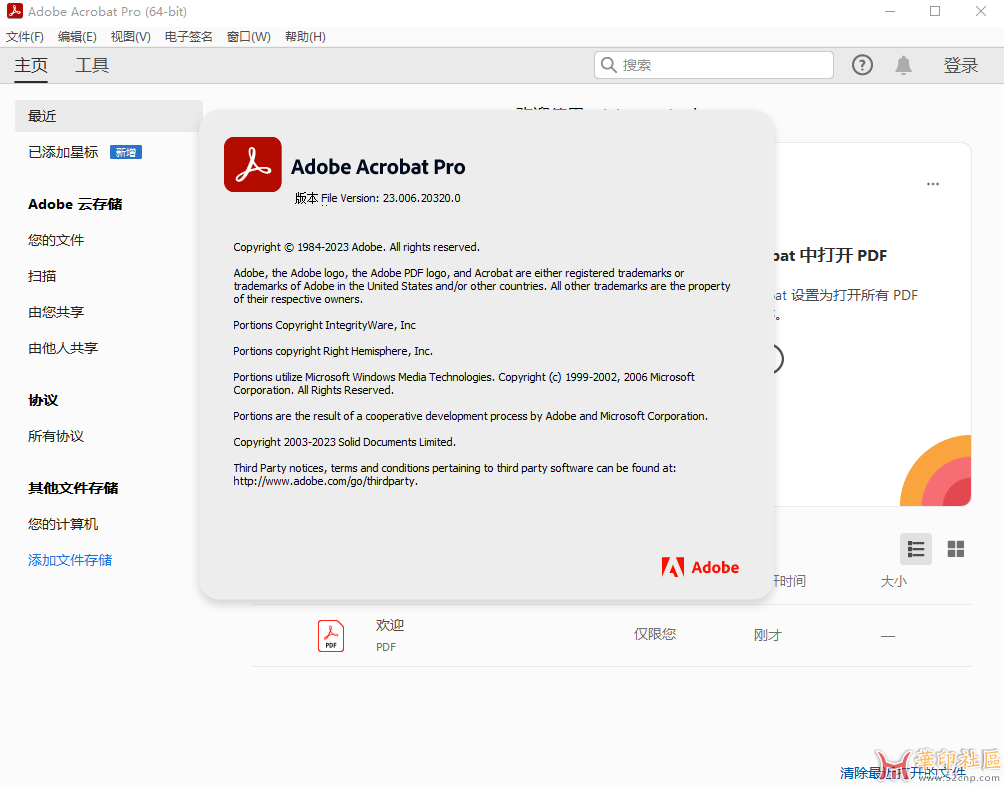Open 您的计算机 in the sidebar
1004x785 pixels.
click(63, 524)
